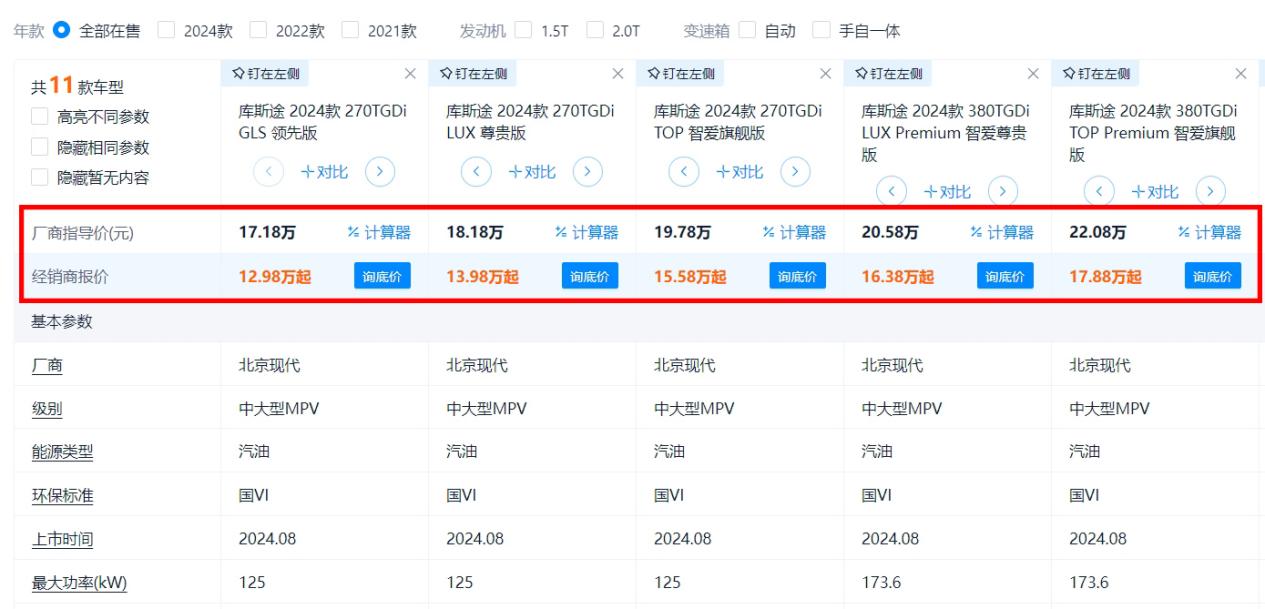
Task: Click 询底价 next to 15.58万起
Action: point(798,276)
